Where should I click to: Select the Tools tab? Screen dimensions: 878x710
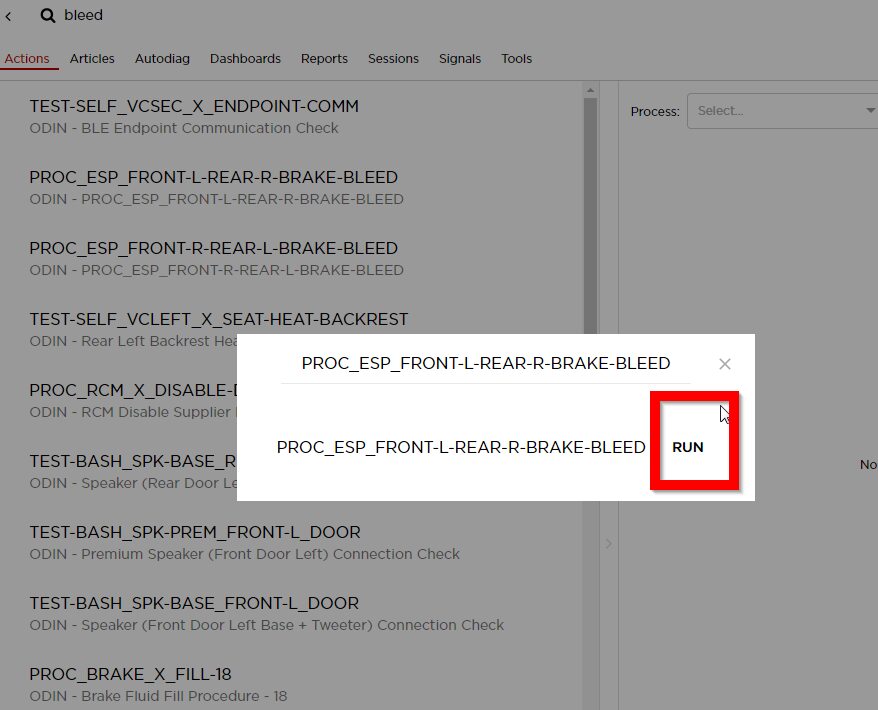[x=516, y=59]
